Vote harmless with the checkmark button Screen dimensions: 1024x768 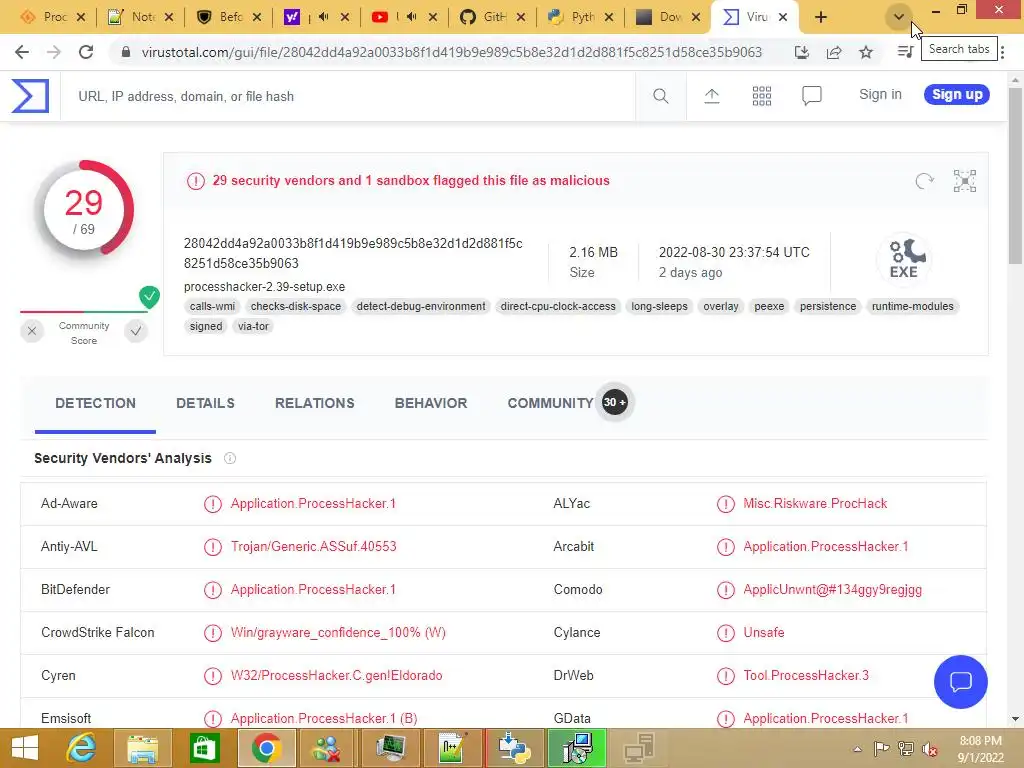pos(136,331)
